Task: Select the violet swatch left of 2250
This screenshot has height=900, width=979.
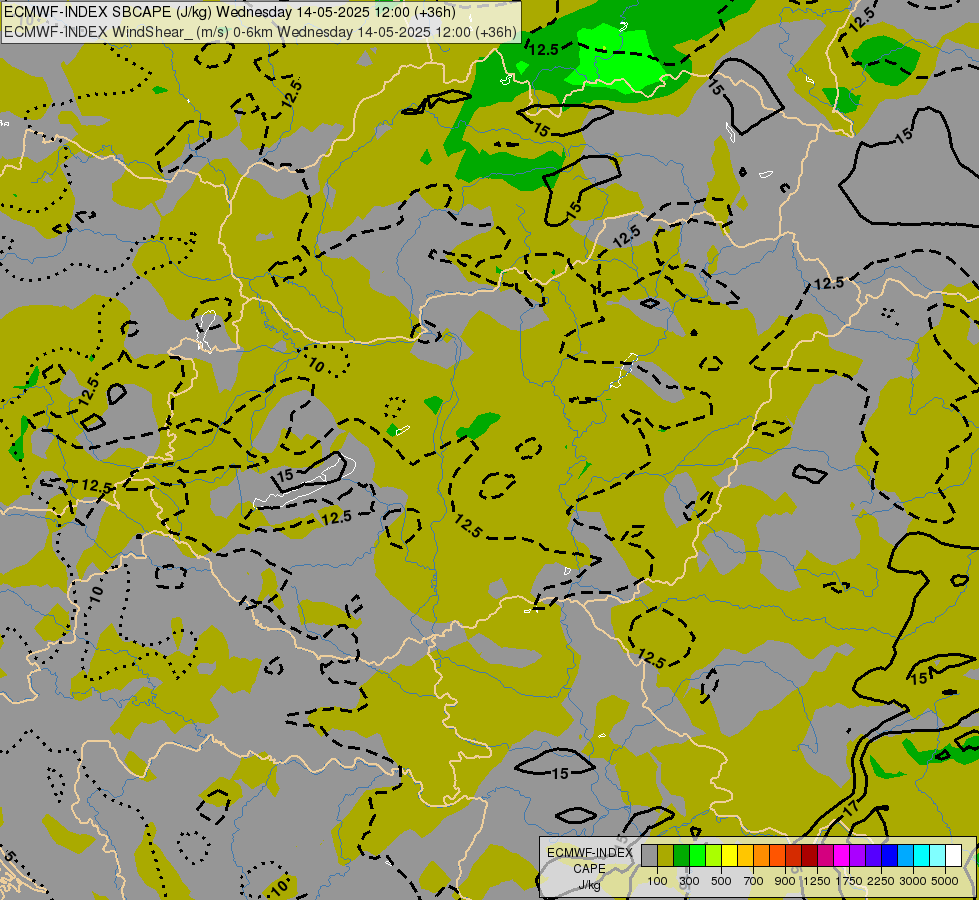Action: 873,856
